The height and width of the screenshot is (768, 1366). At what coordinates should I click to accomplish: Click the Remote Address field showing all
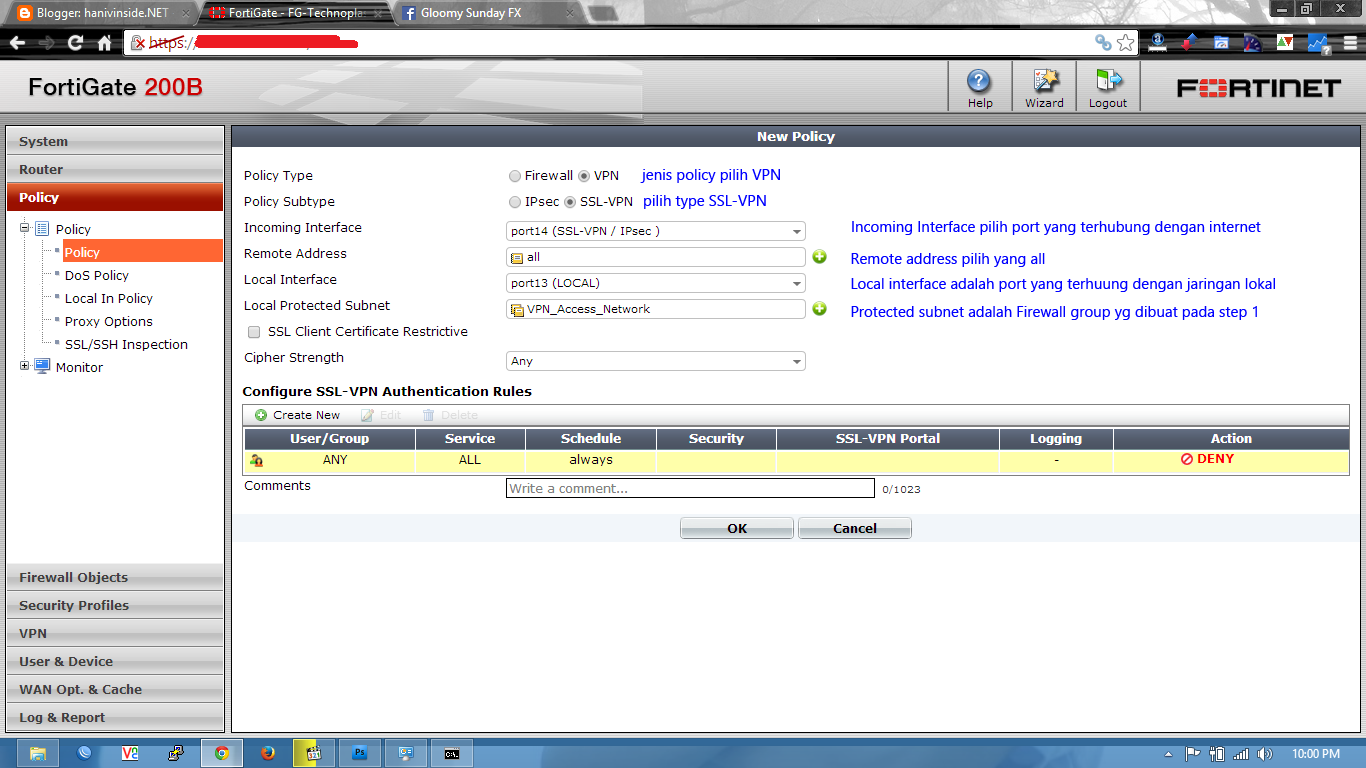point(655,257)
